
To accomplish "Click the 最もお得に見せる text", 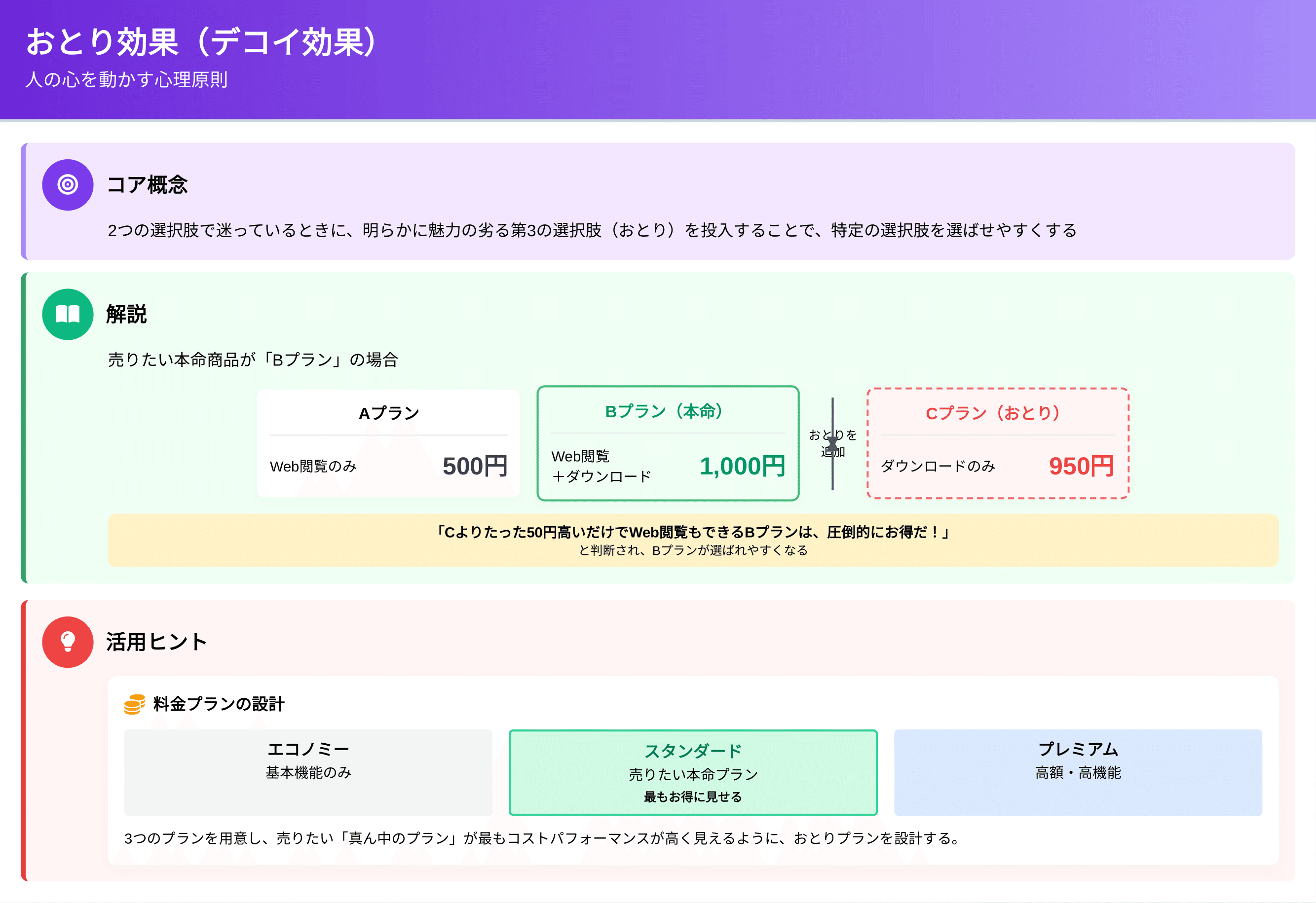I will coord(693,796).
